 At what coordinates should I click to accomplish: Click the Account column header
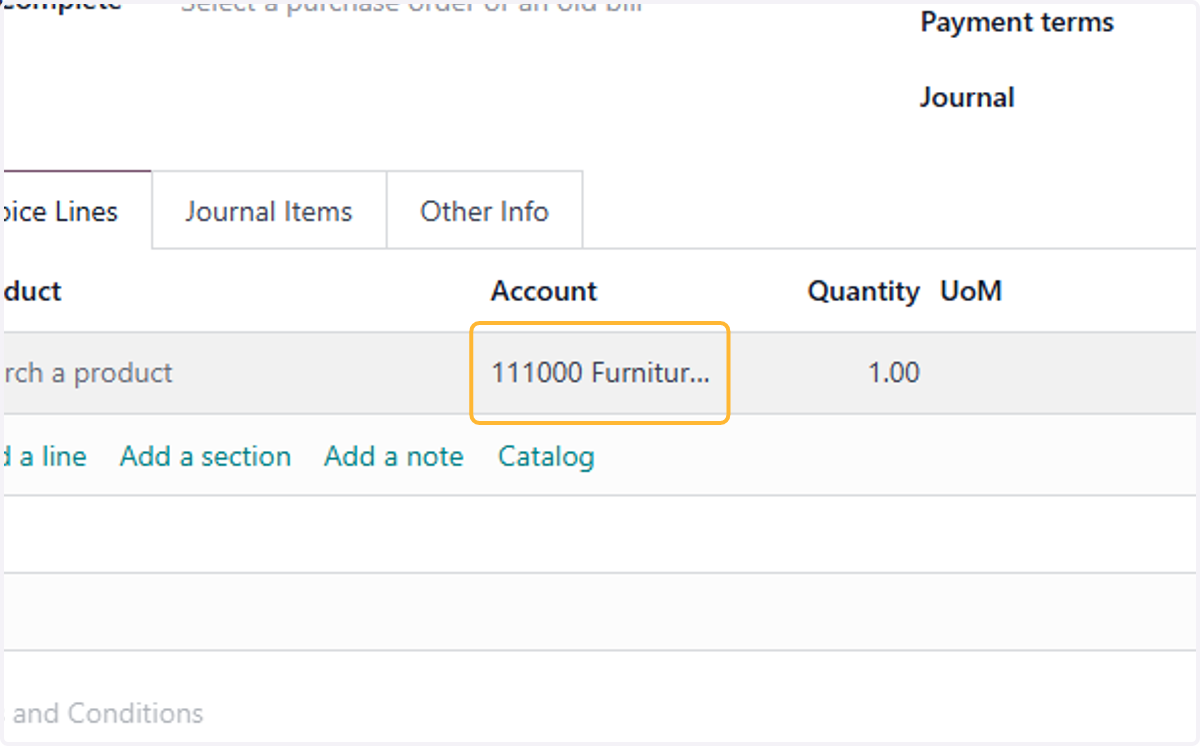[x=543, y=291]
